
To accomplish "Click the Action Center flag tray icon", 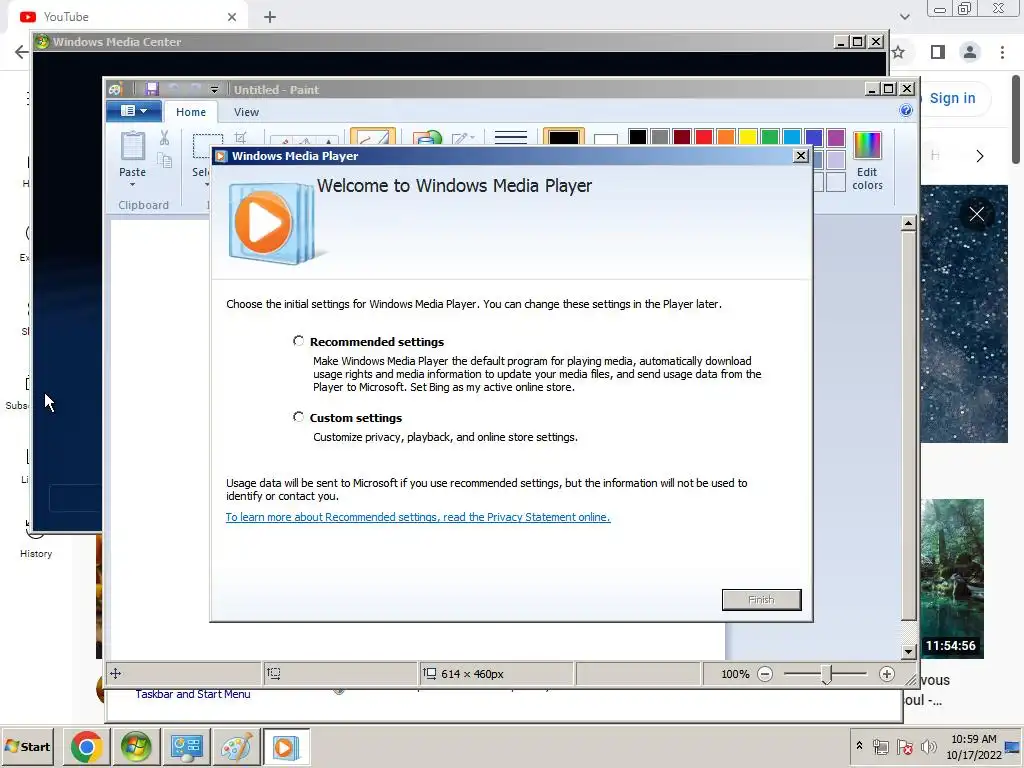I will [904, 746].
